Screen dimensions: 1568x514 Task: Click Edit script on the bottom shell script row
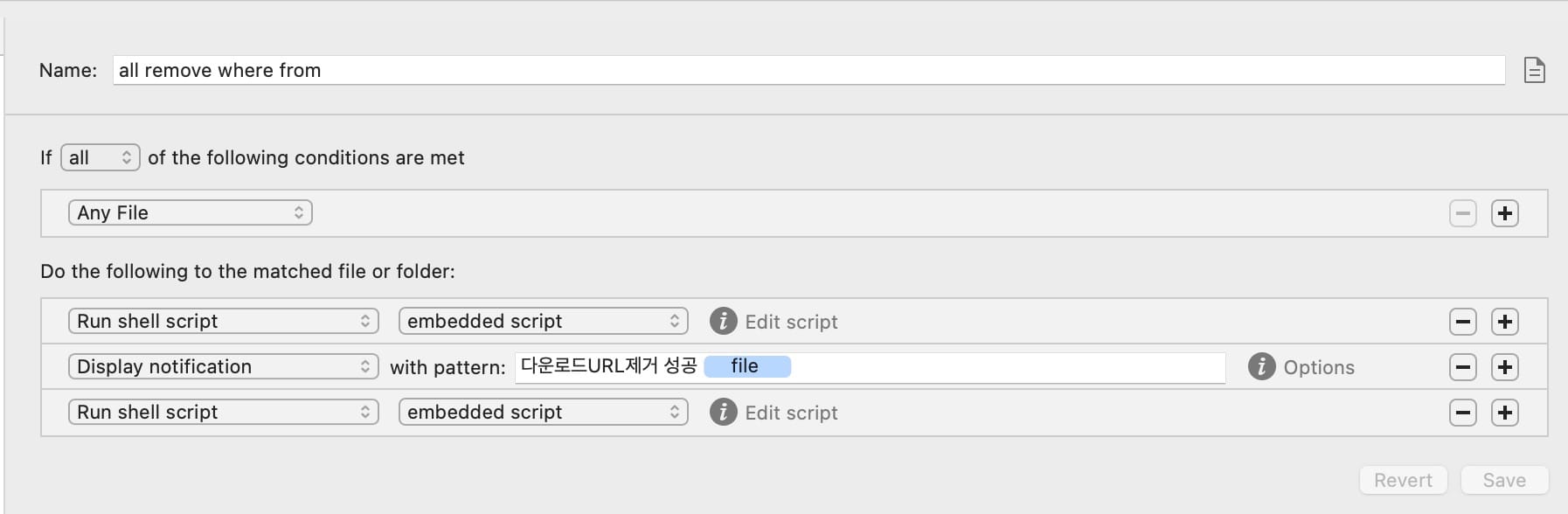(x=790, y=413)
